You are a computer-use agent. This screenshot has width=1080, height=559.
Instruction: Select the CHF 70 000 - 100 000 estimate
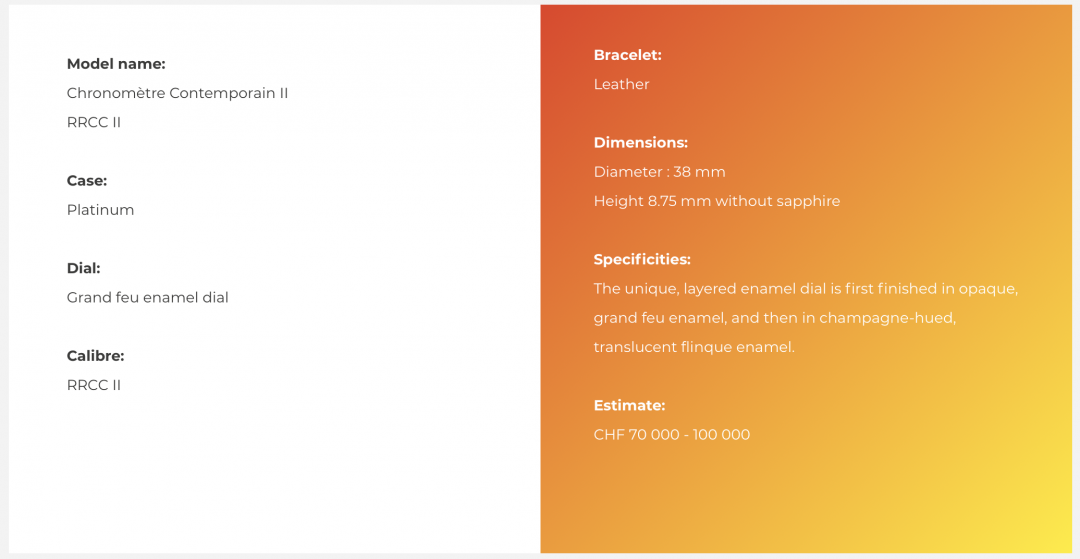pyautogui.click(x=672, y=435)
